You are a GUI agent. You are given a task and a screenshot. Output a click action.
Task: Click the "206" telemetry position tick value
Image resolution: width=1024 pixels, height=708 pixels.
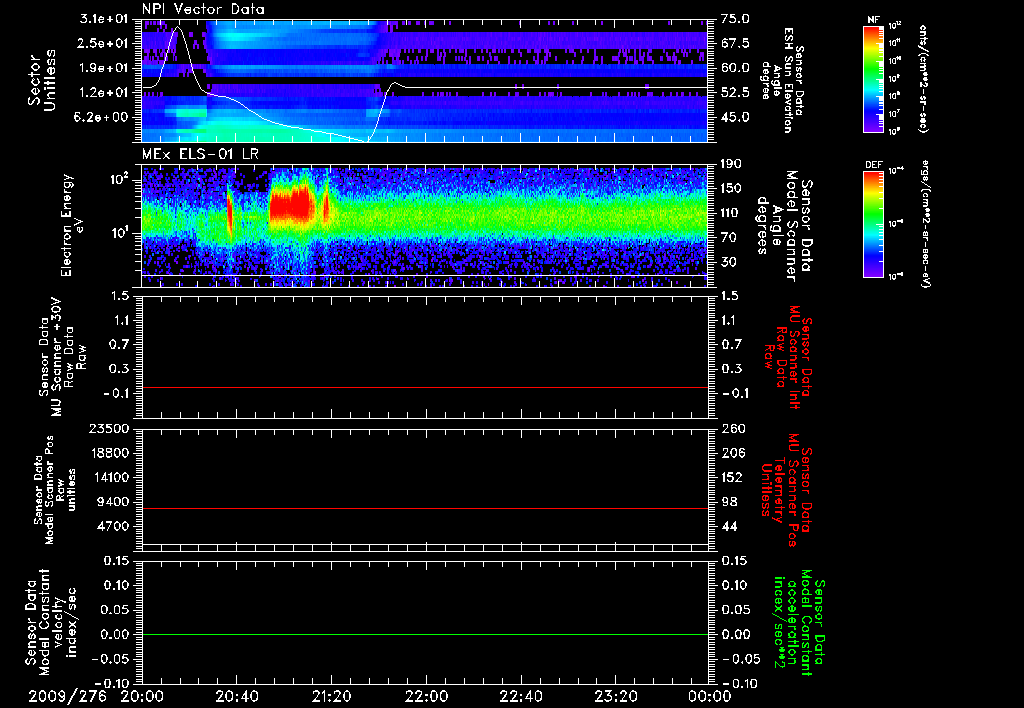tap(732, 453)
